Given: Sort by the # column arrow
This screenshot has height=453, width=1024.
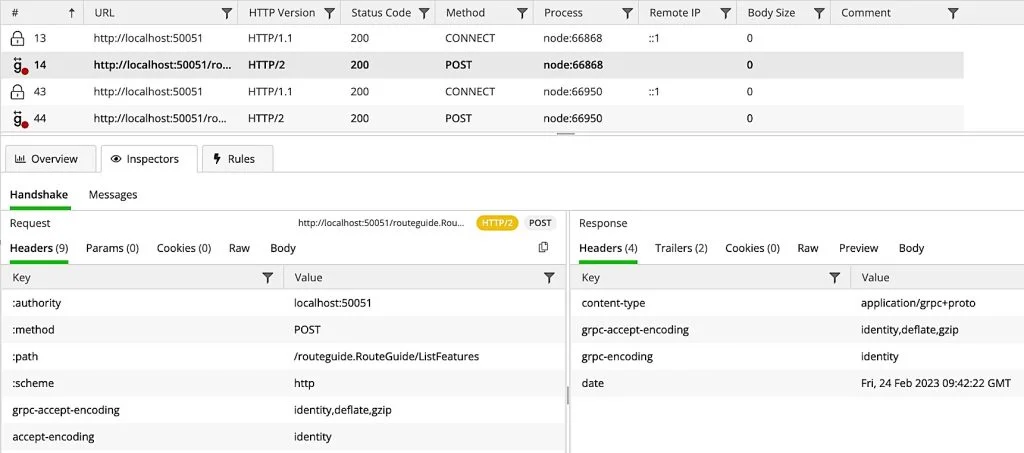Looking at the screenshot, I should click(71, 13).
